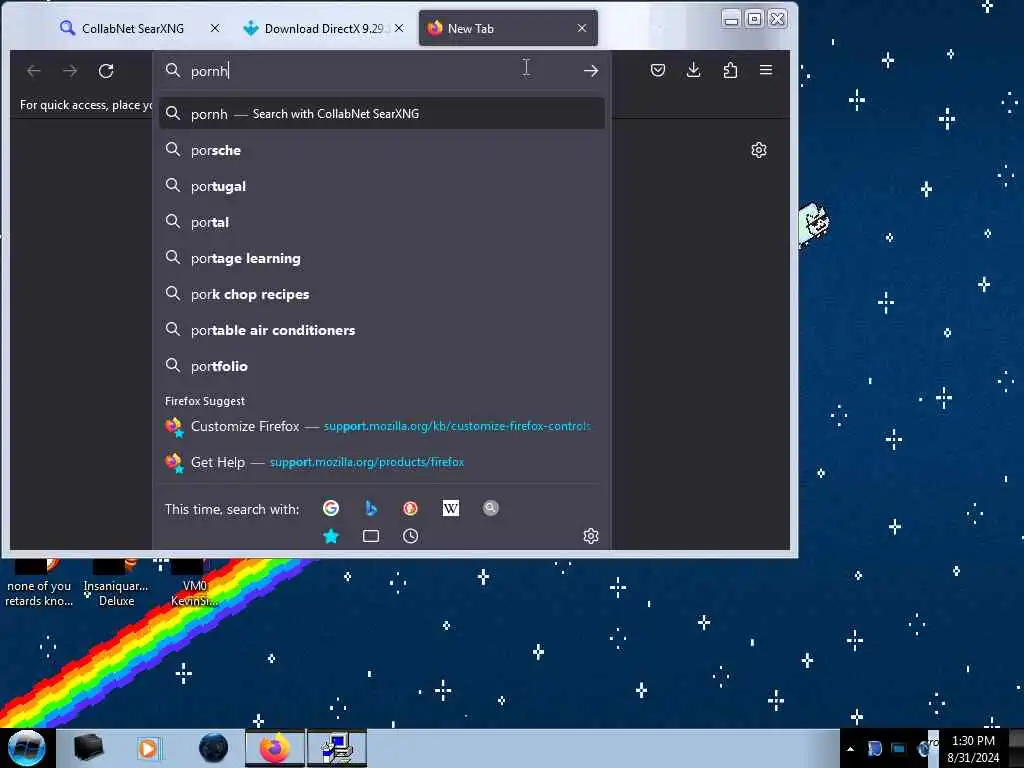
Task: Open new tab page settings gear
Action: click(758, 150)
